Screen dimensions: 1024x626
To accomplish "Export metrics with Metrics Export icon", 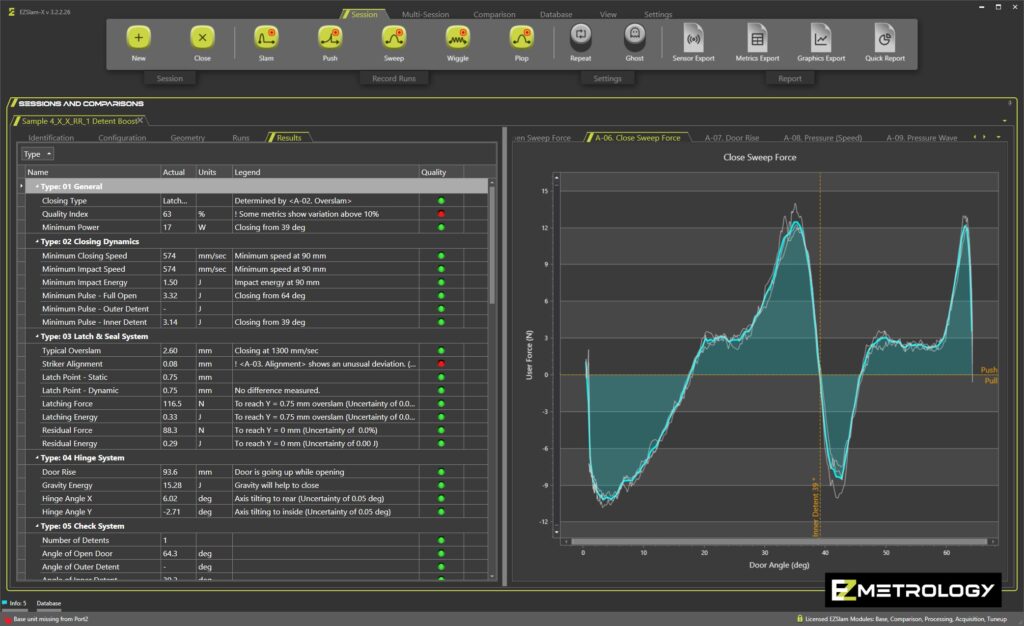I will pos(757,38).
